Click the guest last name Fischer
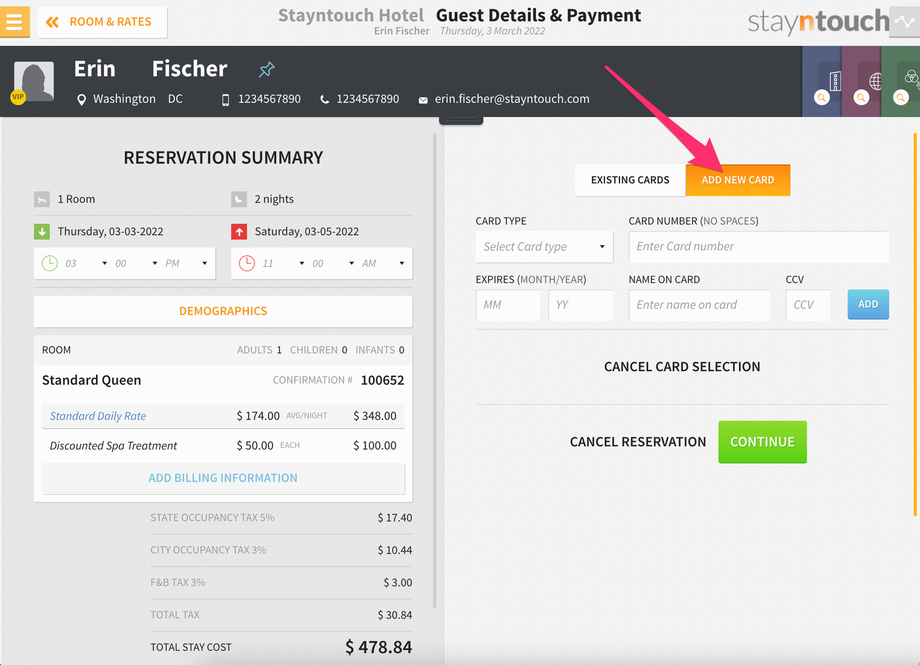The image size is (920, 665). point(190,69)
